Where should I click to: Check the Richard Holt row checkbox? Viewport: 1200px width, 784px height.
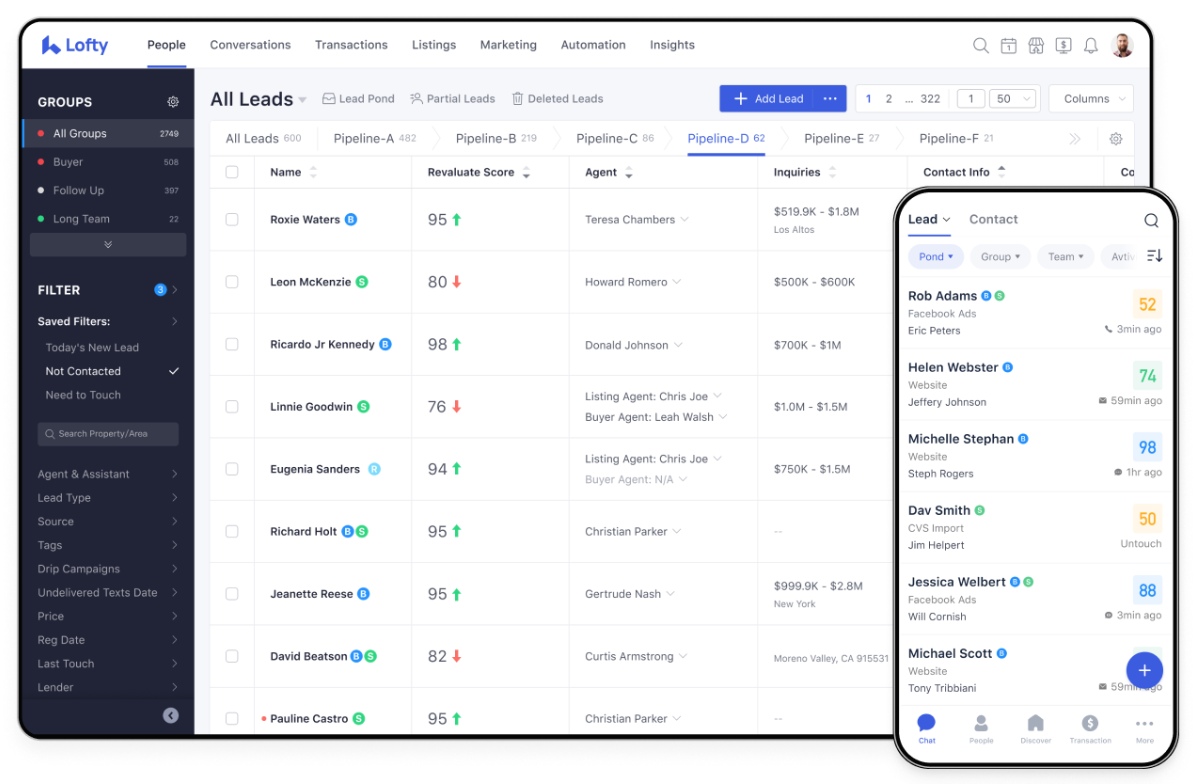(x=232, y=531)
